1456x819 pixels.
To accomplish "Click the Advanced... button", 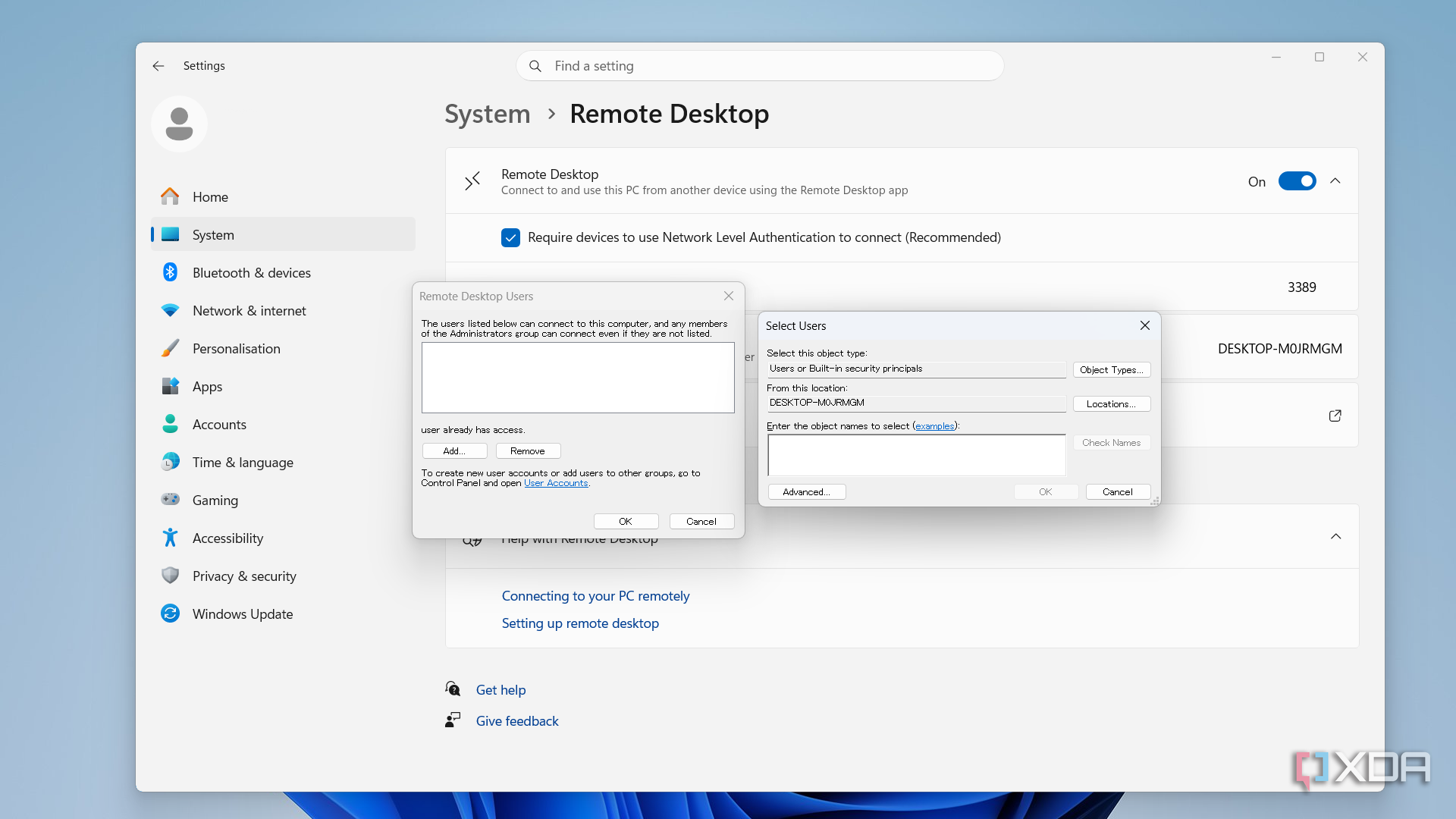I will (807, 492).
